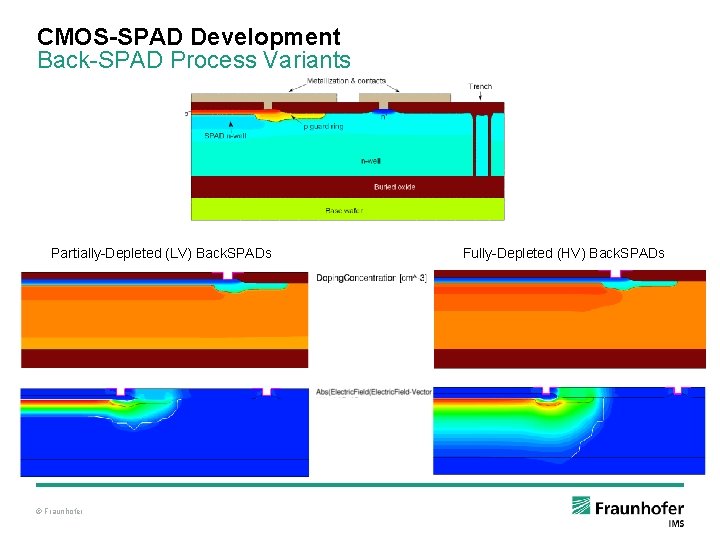Click the 'n-well' label in the cross-section
This screenshot has width=720, height=540.
pyautogui.click(x=371, y=161)
